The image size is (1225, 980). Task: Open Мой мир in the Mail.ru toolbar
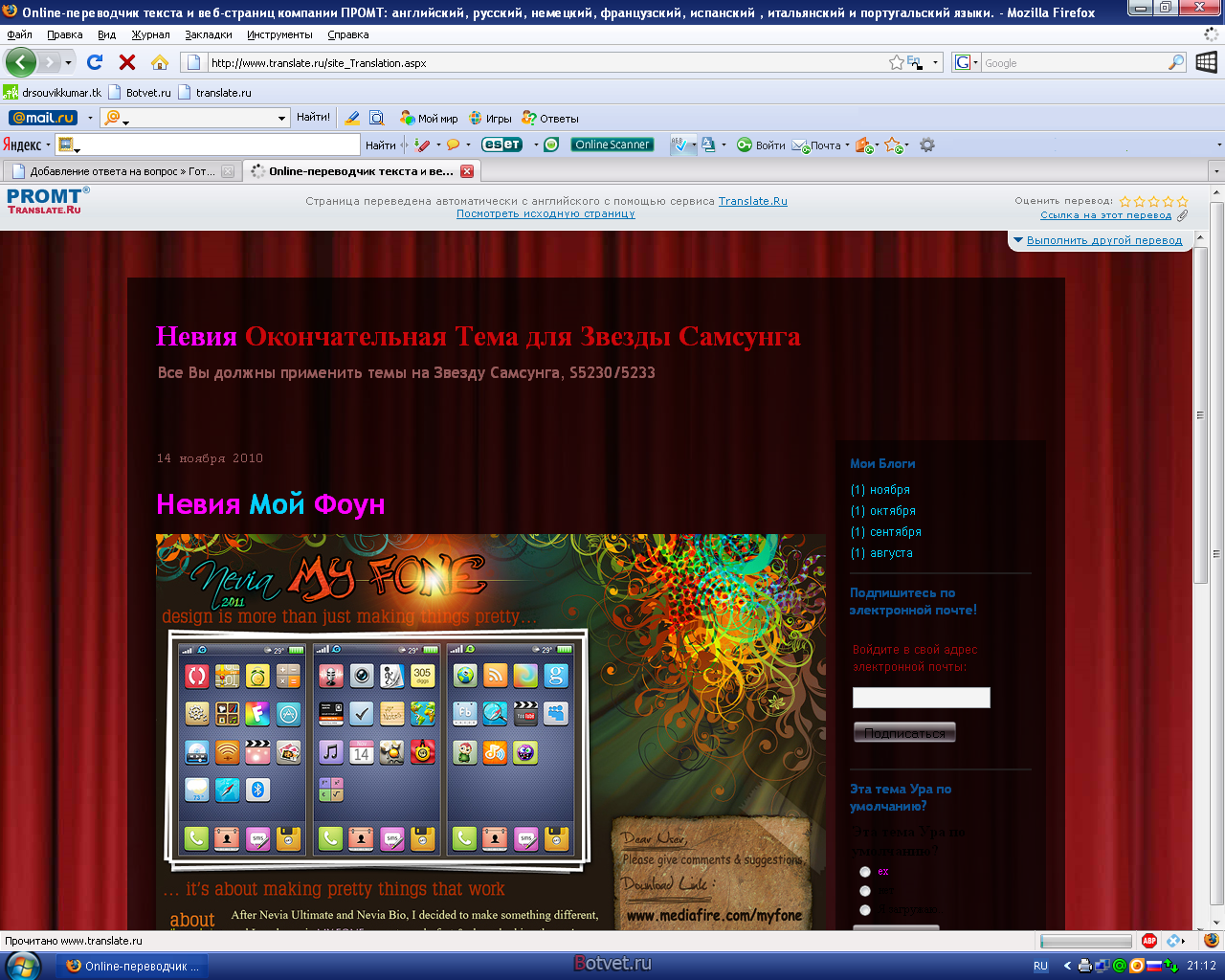pos(429,119)
